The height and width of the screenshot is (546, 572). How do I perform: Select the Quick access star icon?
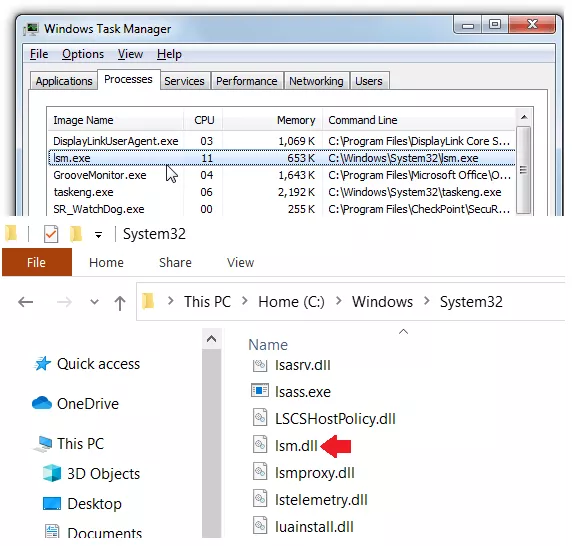[x=42, y=364]
